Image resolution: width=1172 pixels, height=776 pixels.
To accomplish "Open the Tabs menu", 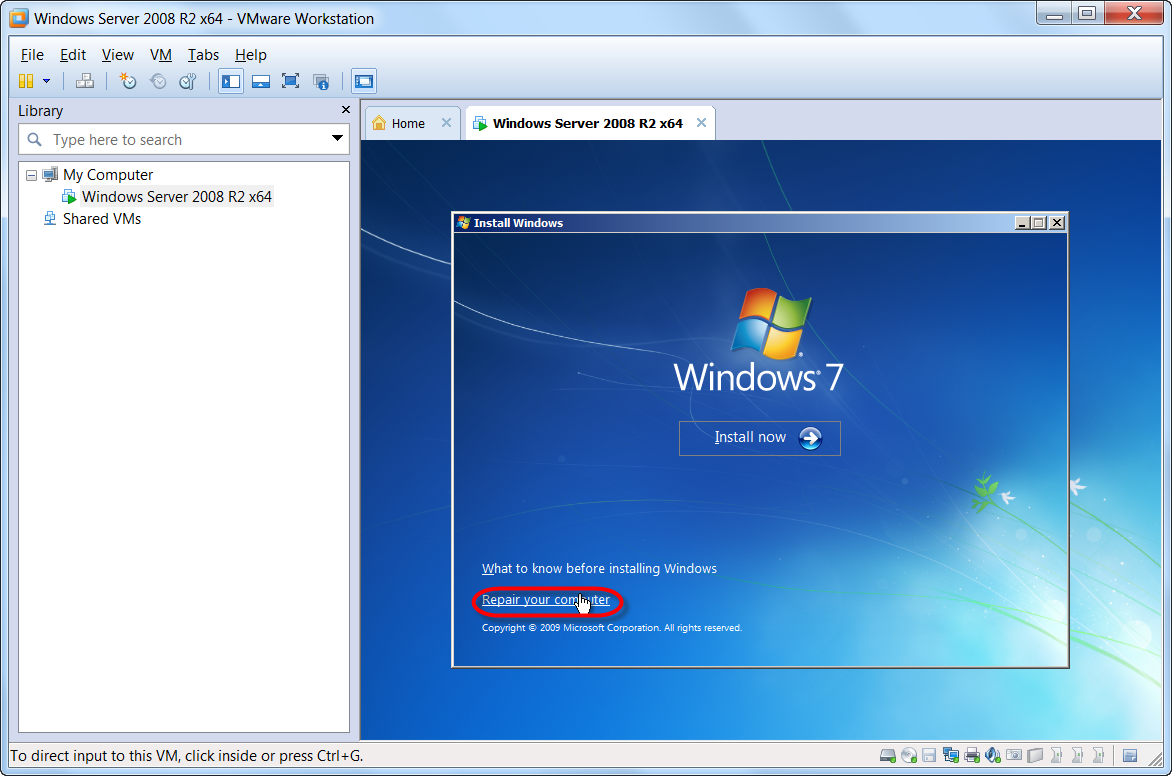I will [x=203, y=55].
